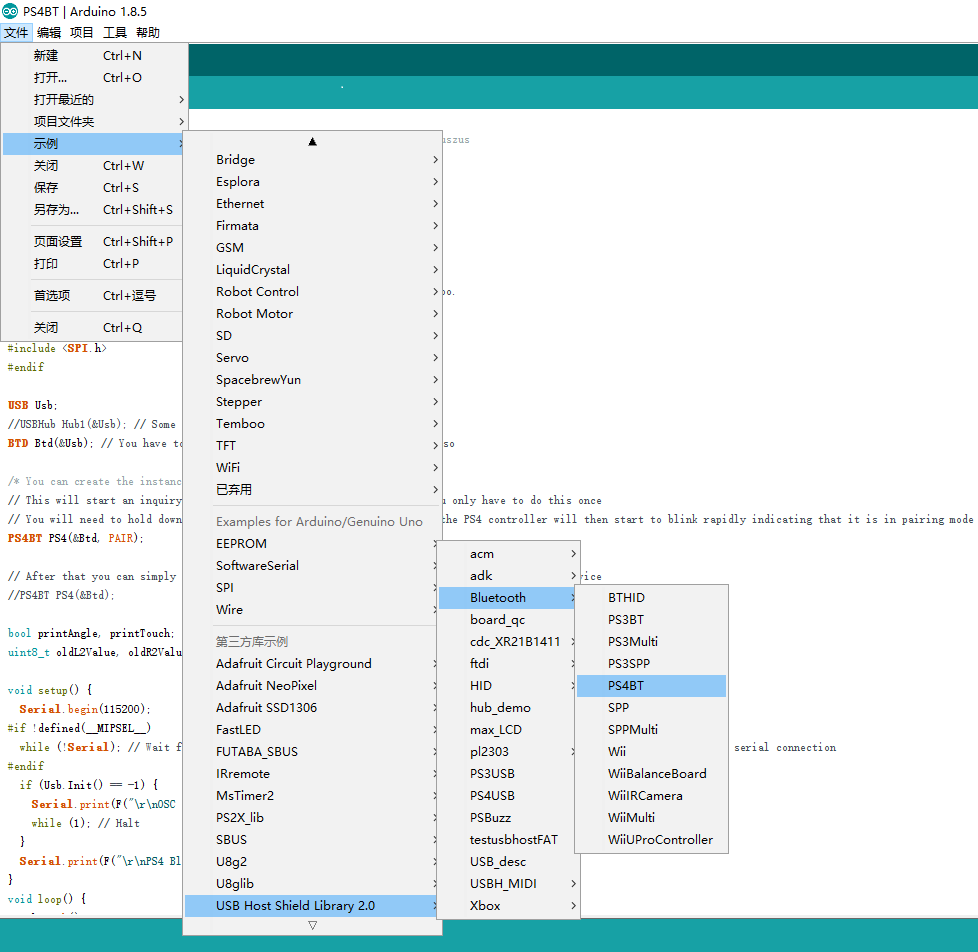The width and height of the screenshot is (978, 952).
Task: Expand the LiquidCrystal examples submenu
Action: click(x=312, y=270)
